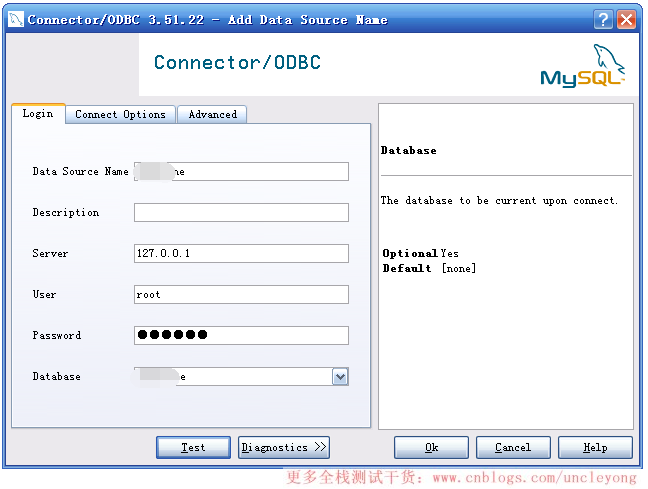Click the Description label
Screen dimensions: 648x489
(66, 212)
